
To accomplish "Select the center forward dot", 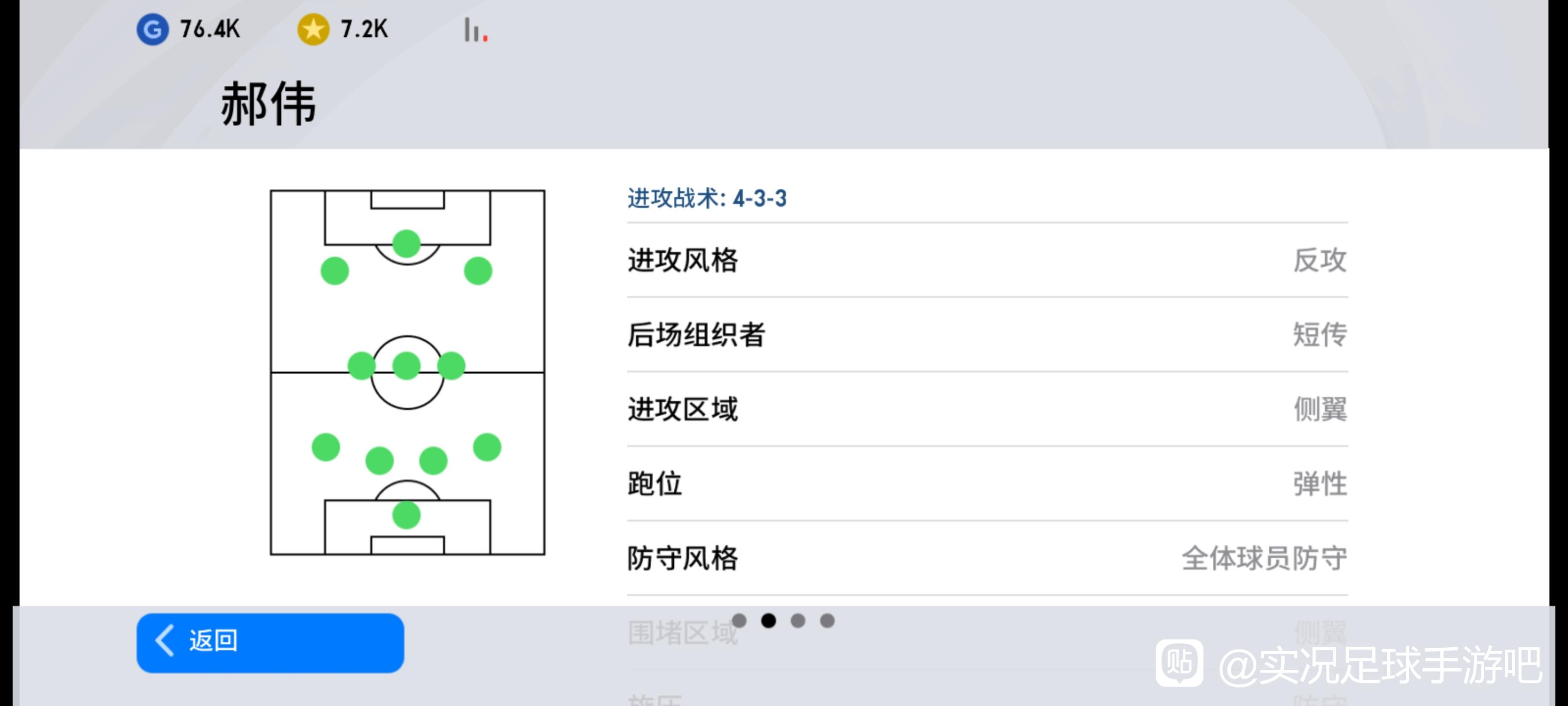I will click(x=406, y=244).
